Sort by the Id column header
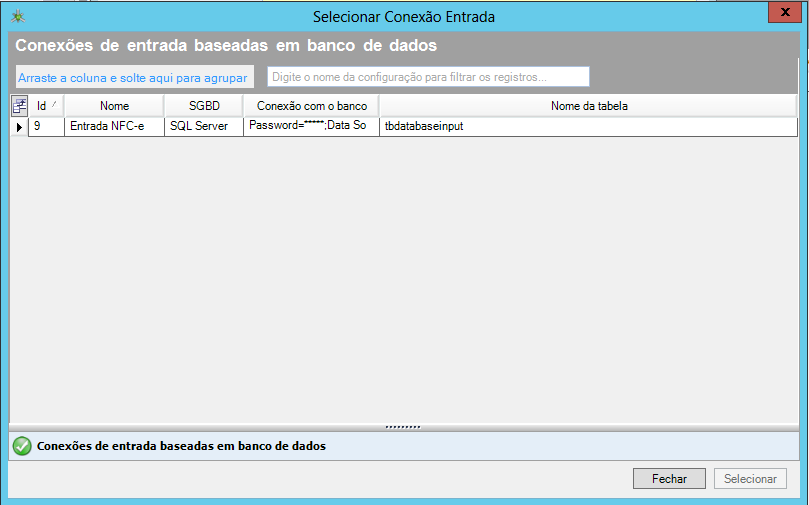Viewport: 809px width, 505px height. (x=46, y=106)
